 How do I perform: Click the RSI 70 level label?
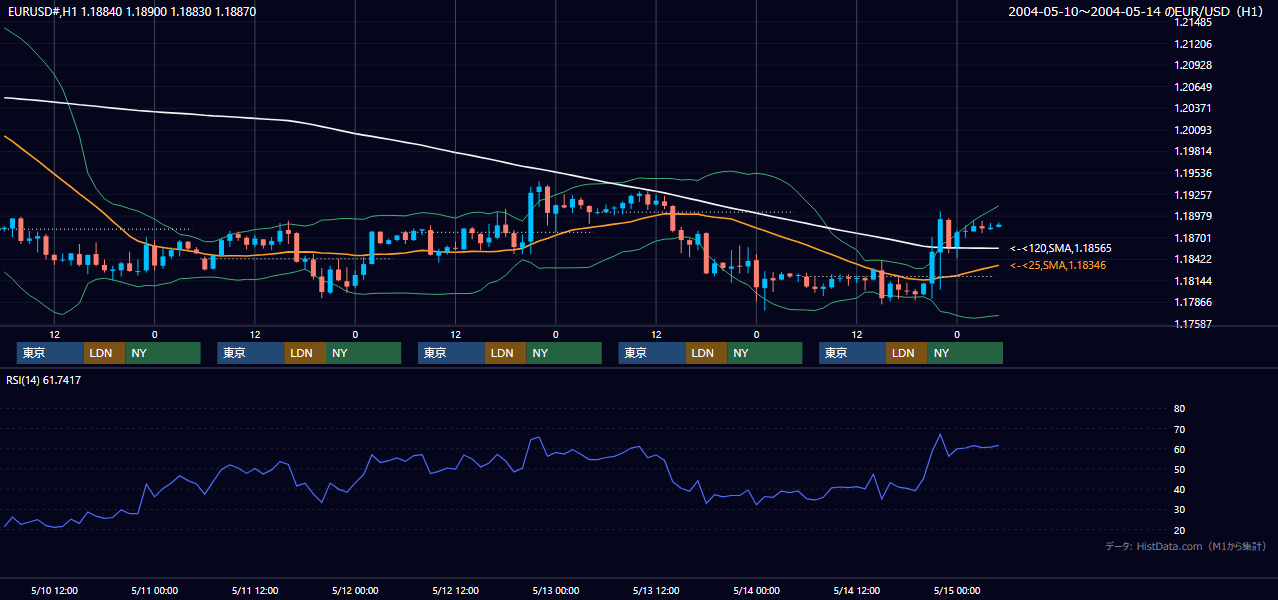1179,429
